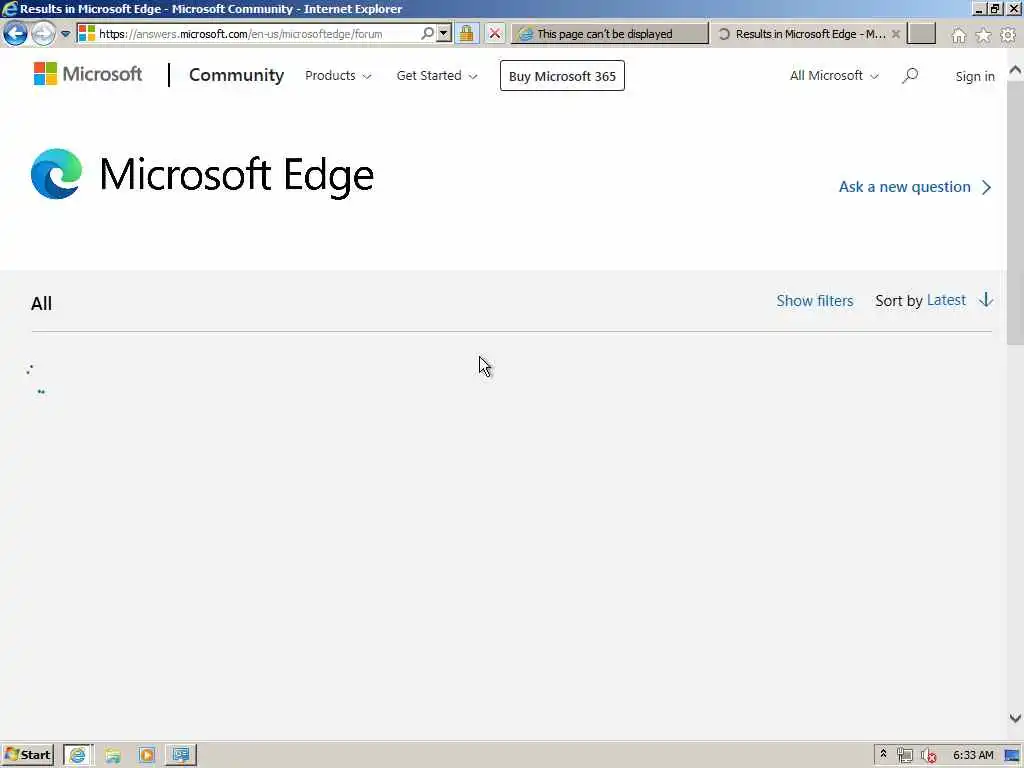Open the Windows Start menu

[x=27, y=755]
